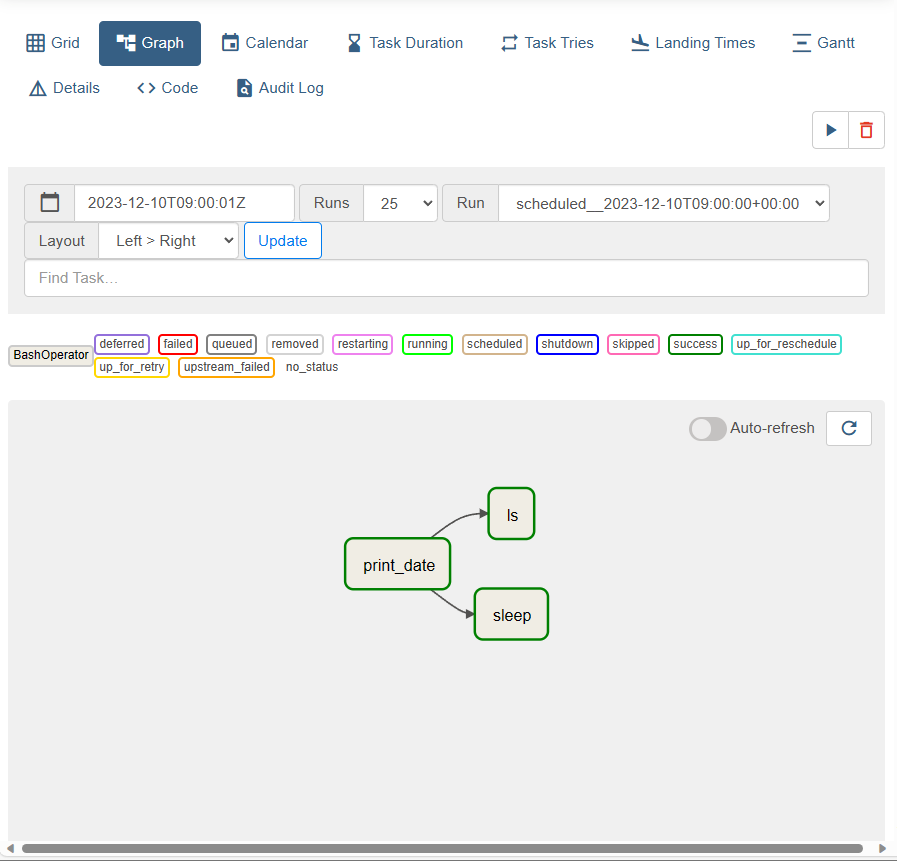Click the upstream_failed status legend

click(x=227, y=367)
